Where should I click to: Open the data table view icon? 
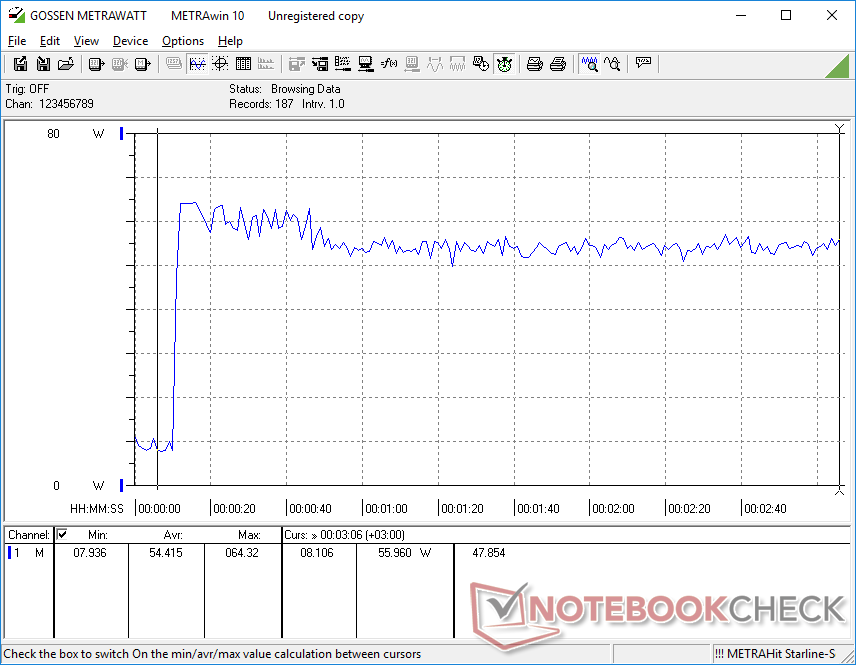(243, 64)
